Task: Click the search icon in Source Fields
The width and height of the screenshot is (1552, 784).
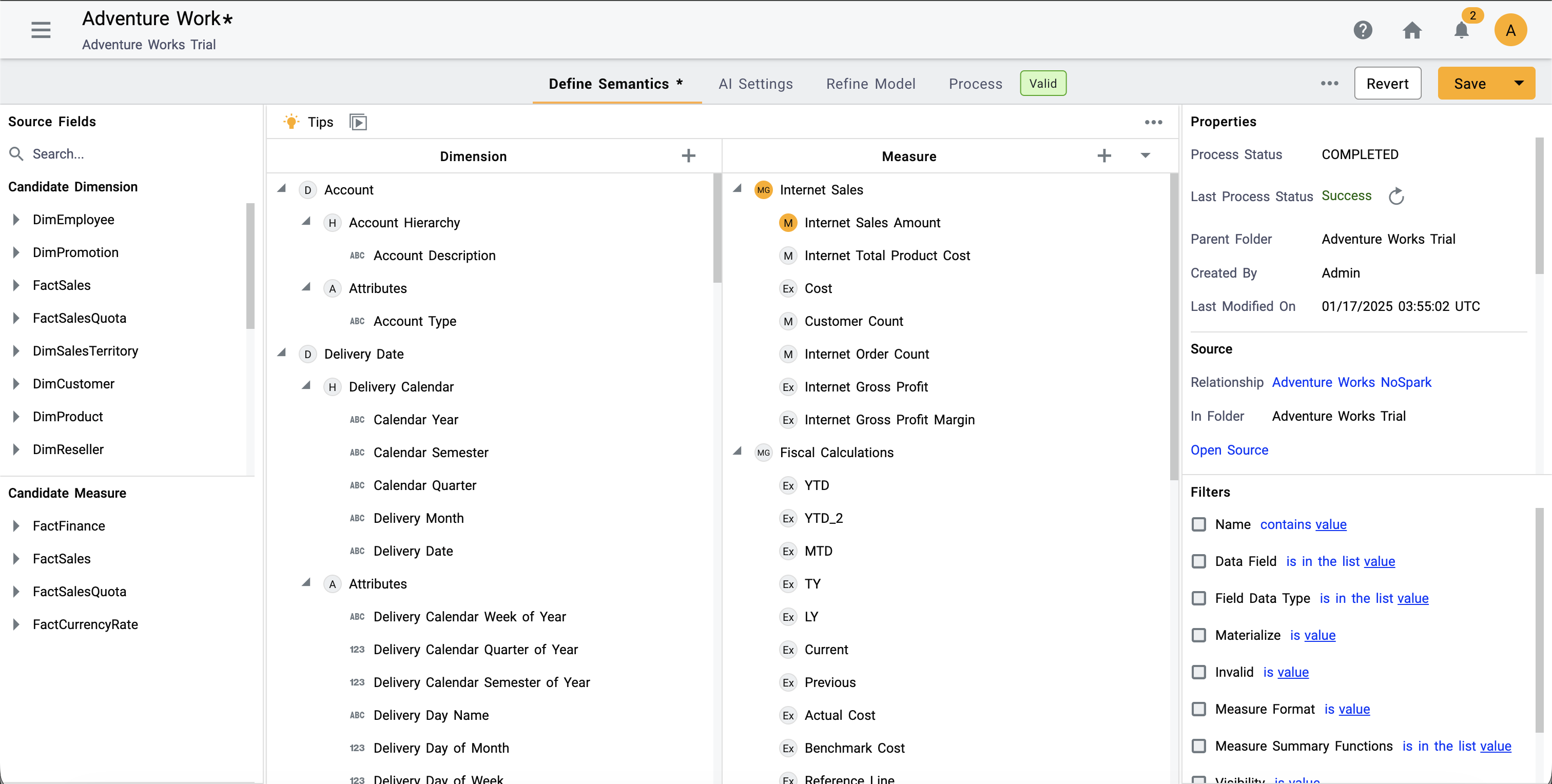Action: click(x=16, y=153)
